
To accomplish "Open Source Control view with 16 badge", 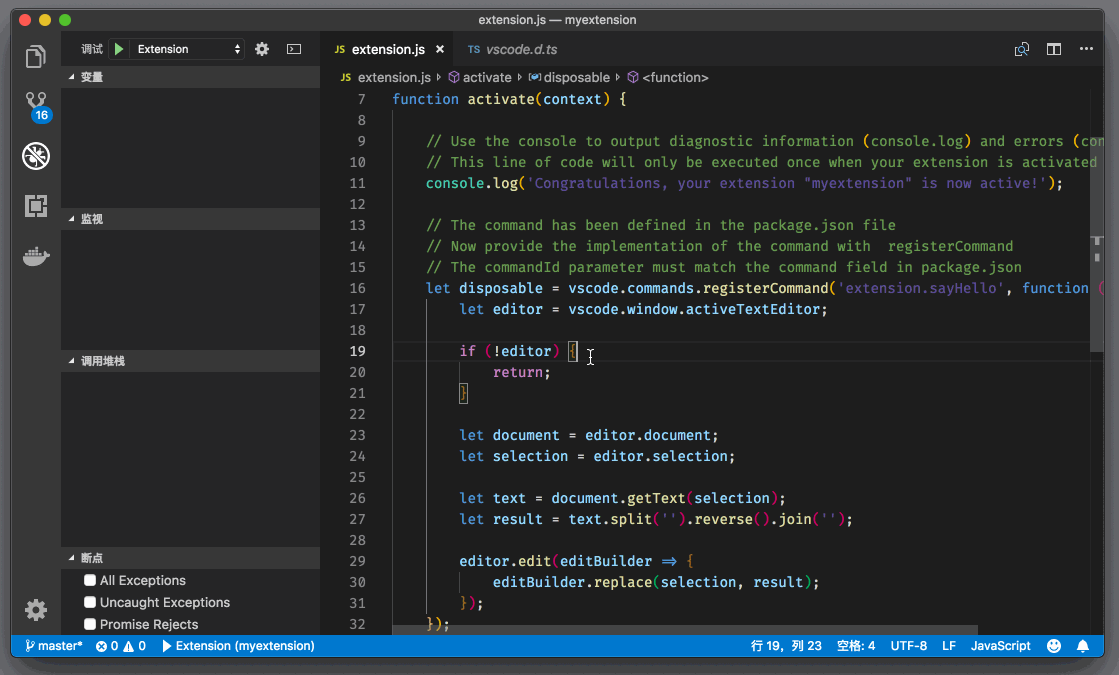I will click(36, 105).
